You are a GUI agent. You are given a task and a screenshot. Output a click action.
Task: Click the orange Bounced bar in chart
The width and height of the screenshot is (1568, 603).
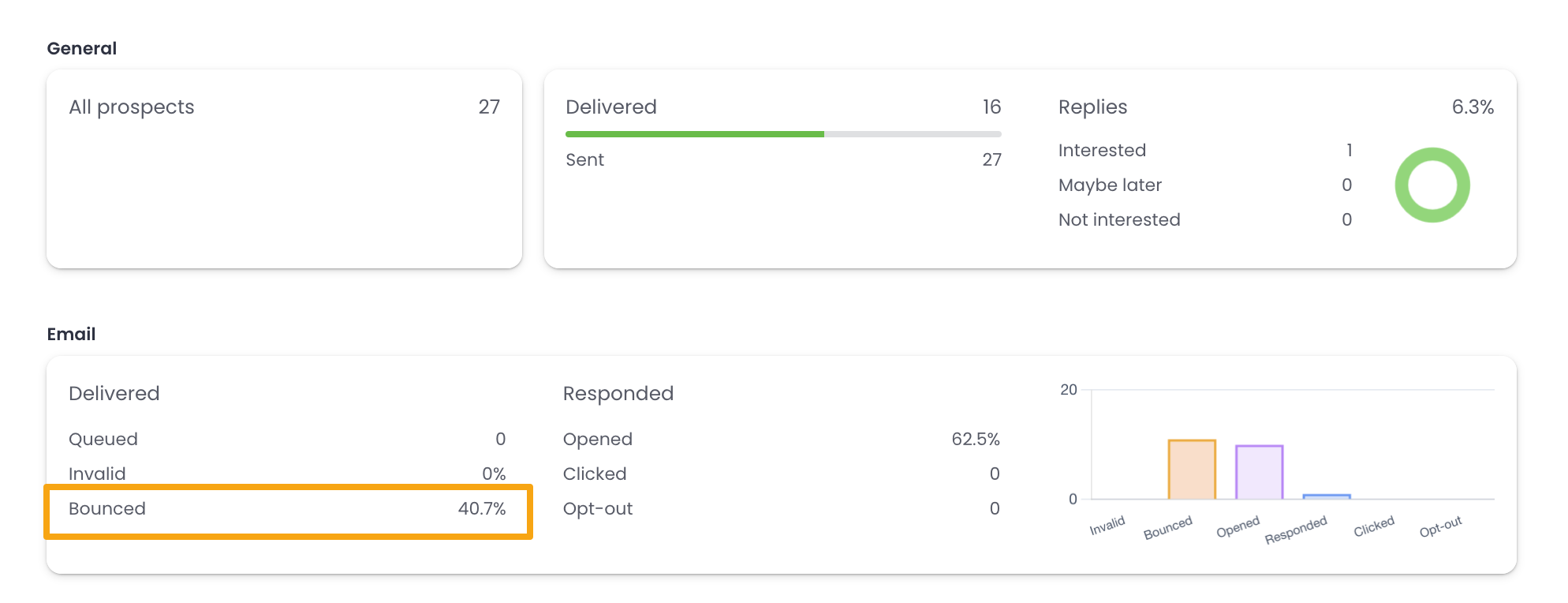1191,470
